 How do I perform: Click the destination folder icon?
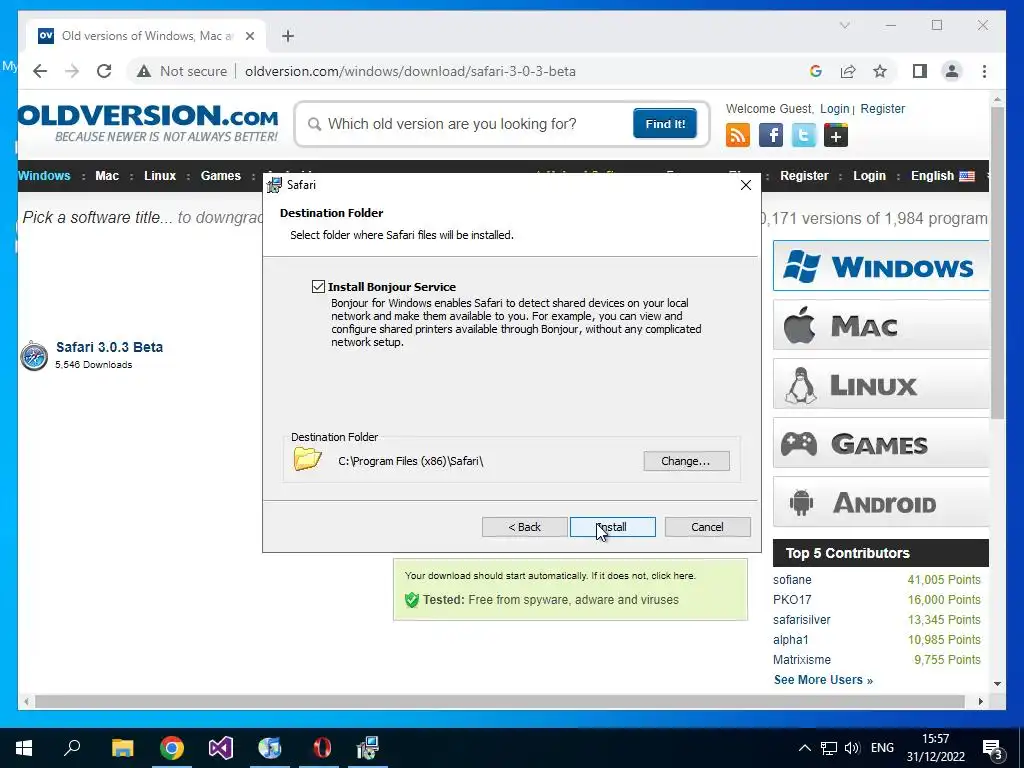tap(308, 459)
